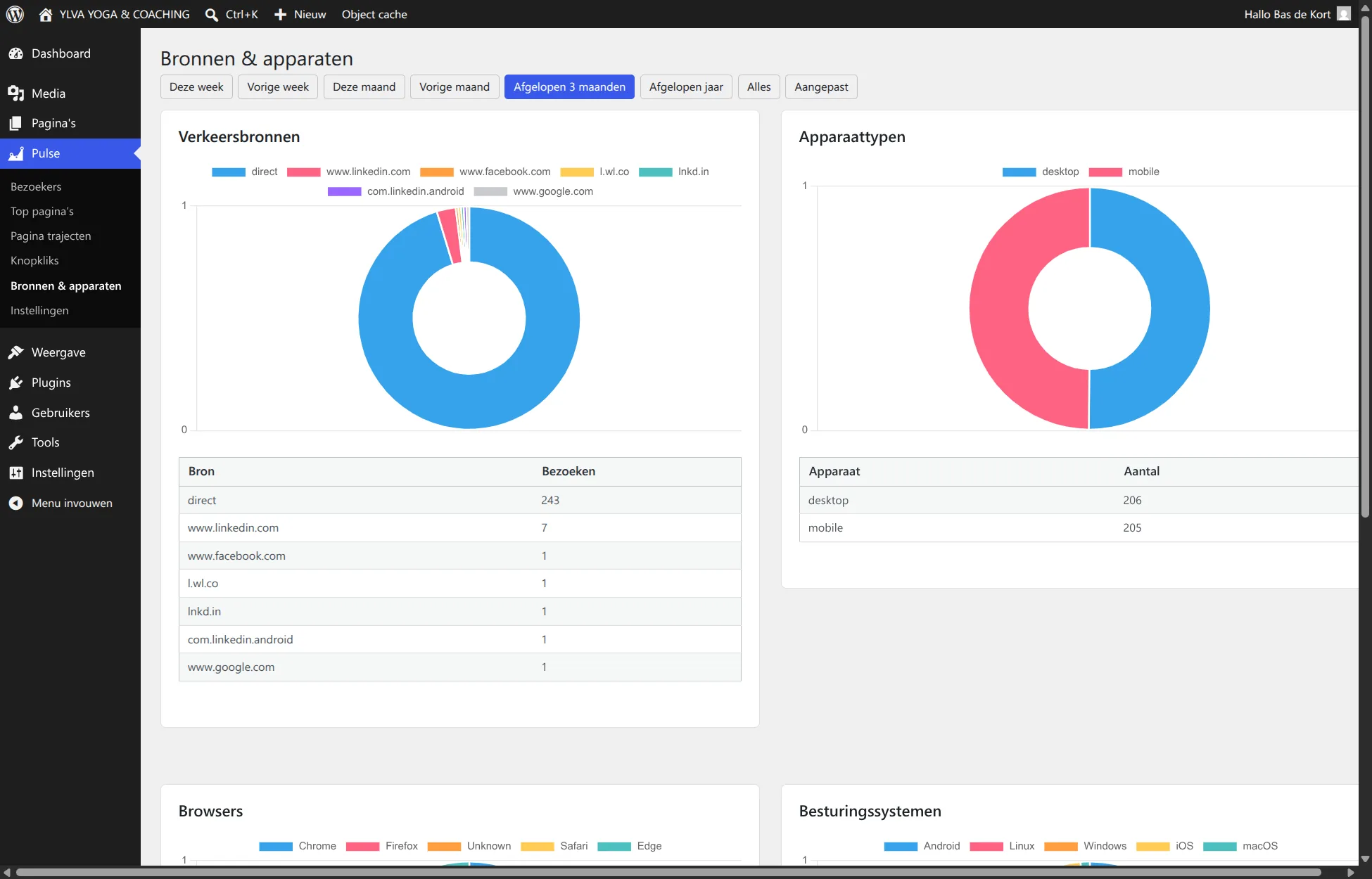Open Pagina trajecten submenu page
Screen dimensions: 1372x879
coord(51,236)
